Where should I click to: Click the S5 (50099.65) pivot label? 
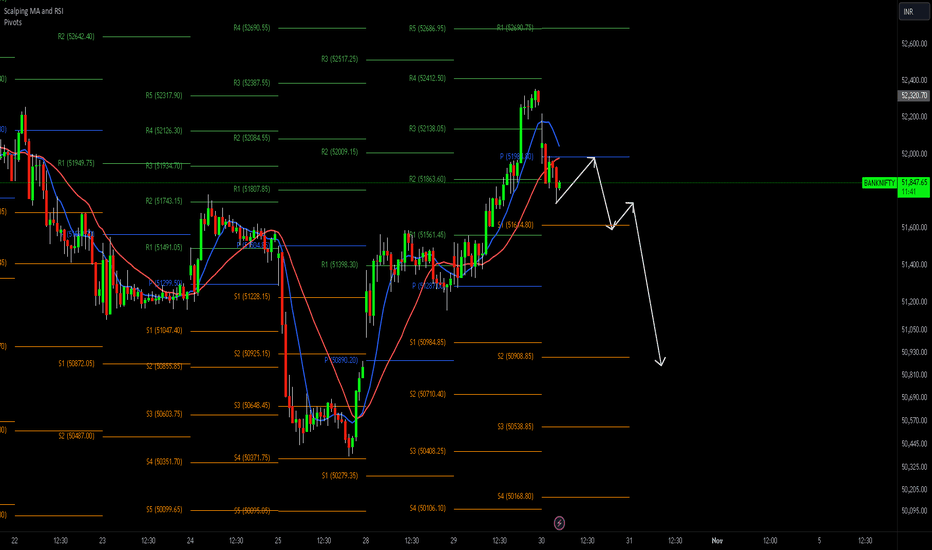point(164,510)
